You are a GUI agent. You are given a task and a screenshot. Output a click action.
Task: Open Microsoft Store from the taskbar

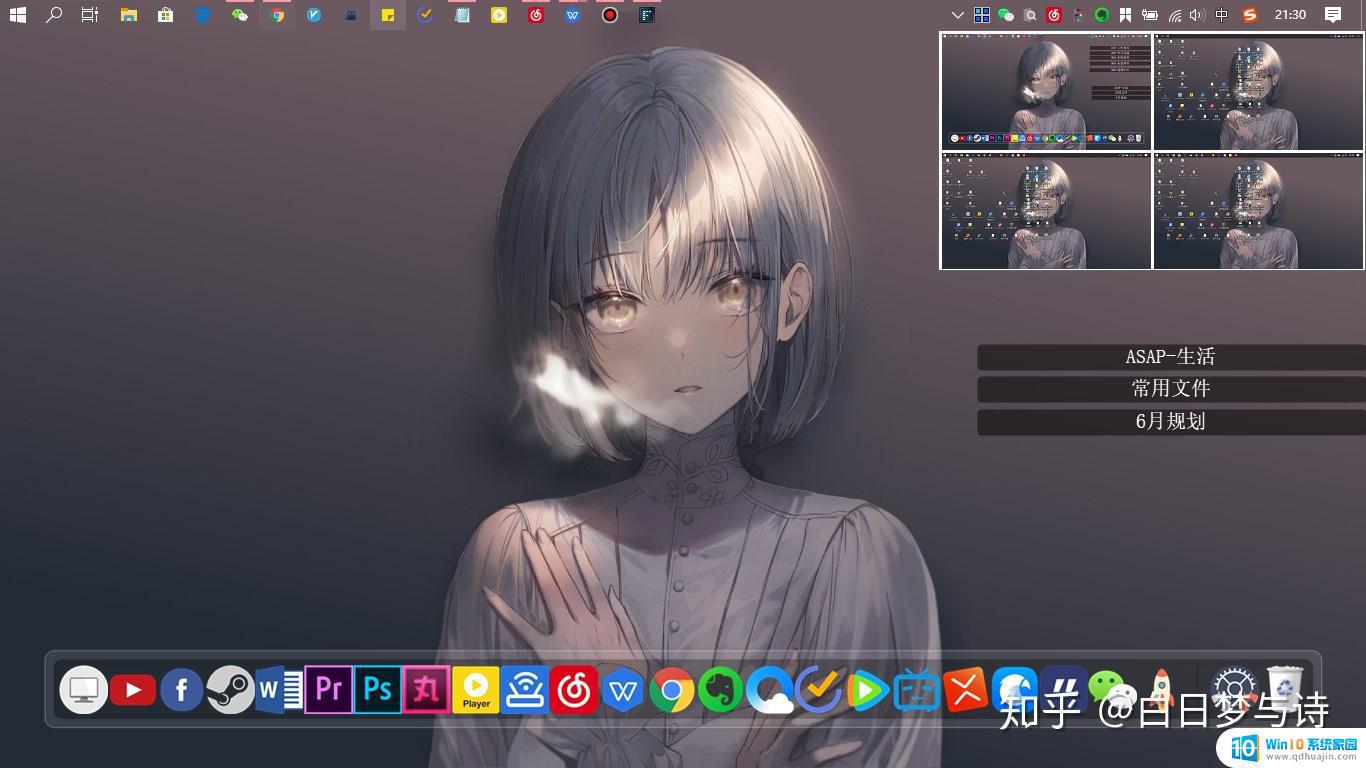point(165,15)
